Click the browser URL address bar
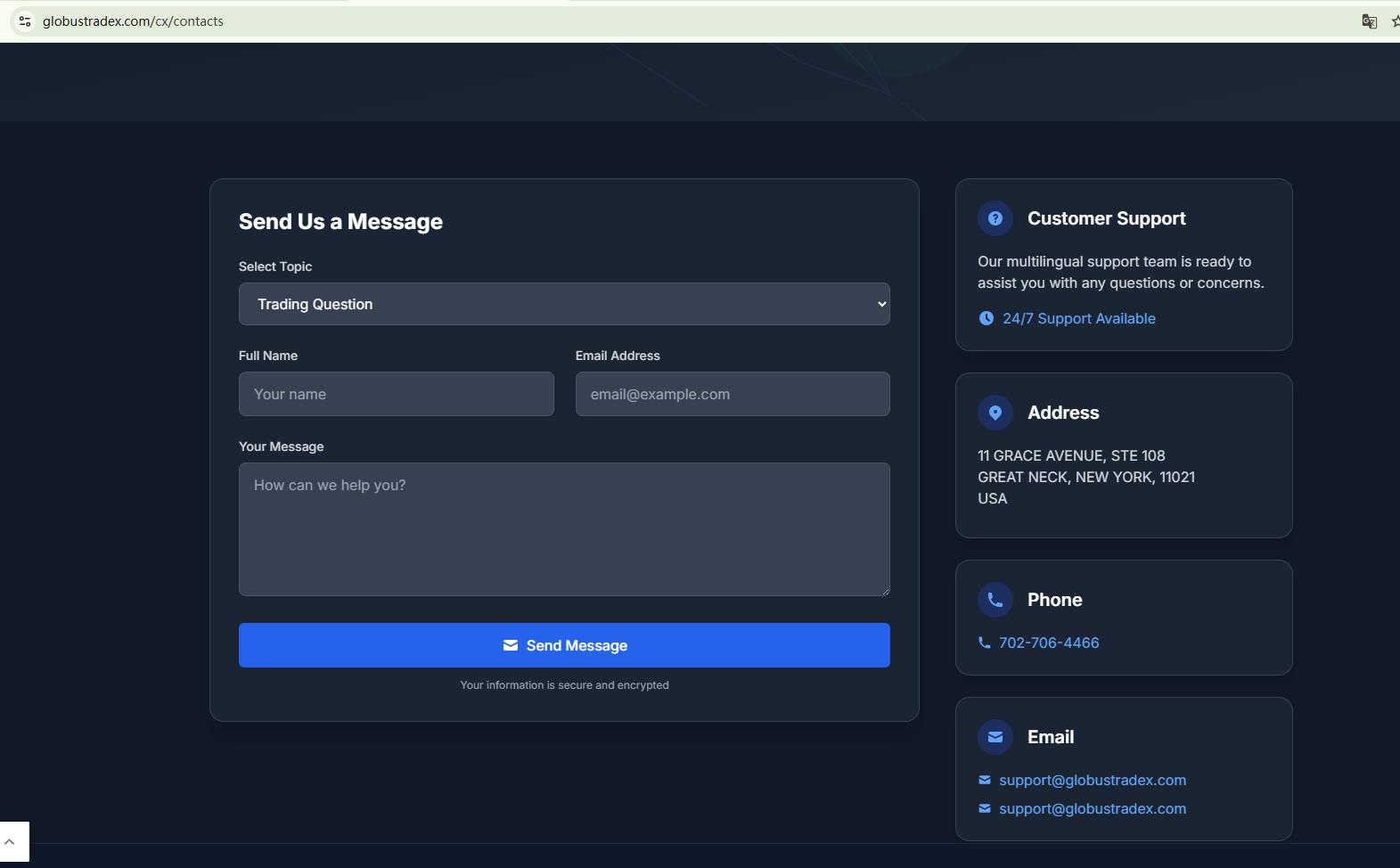This screenshot has width=1400, height=868. click(624, 21)
